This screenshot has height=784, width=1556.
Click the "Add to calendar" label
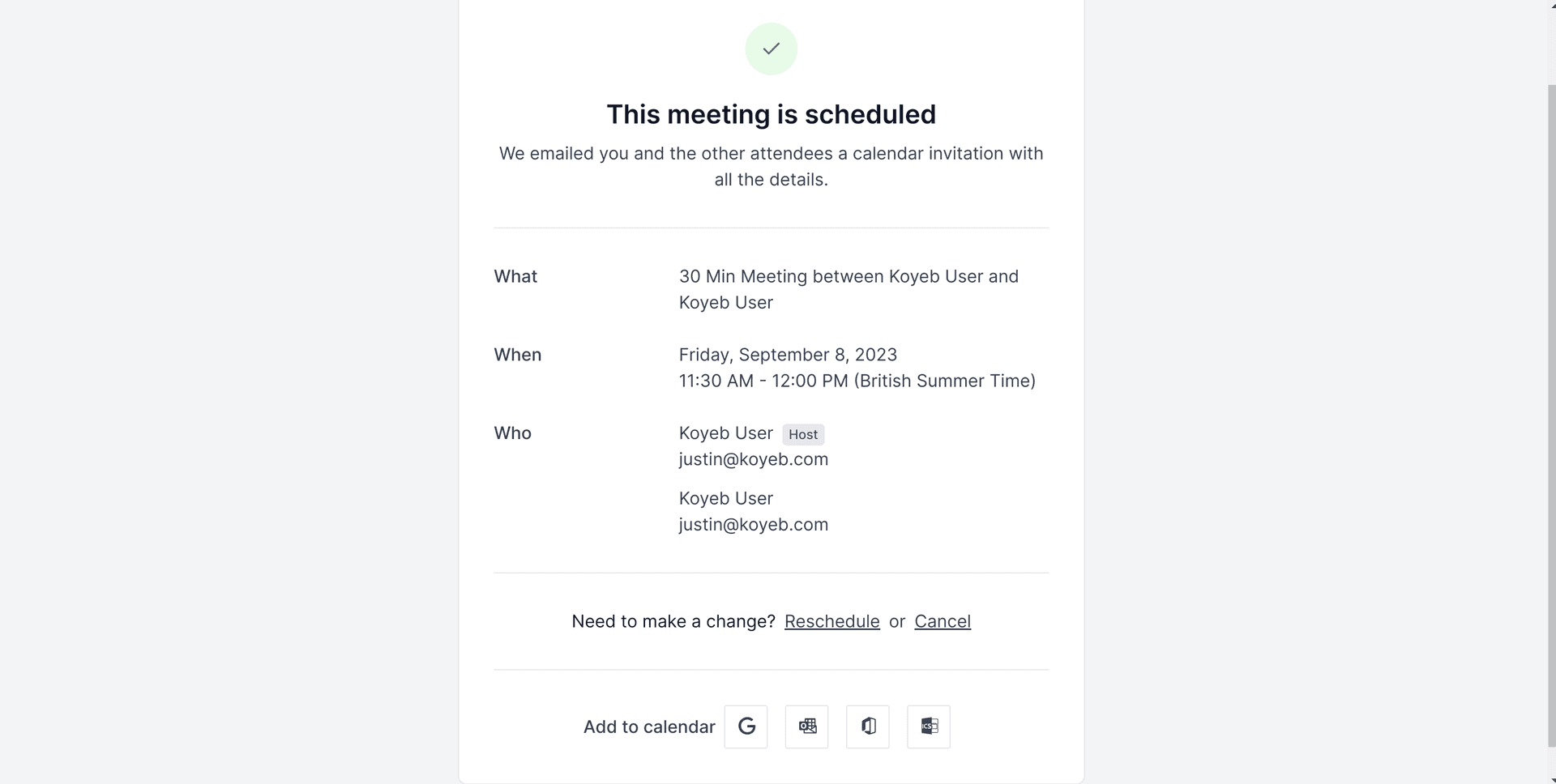tap(648, 727)
